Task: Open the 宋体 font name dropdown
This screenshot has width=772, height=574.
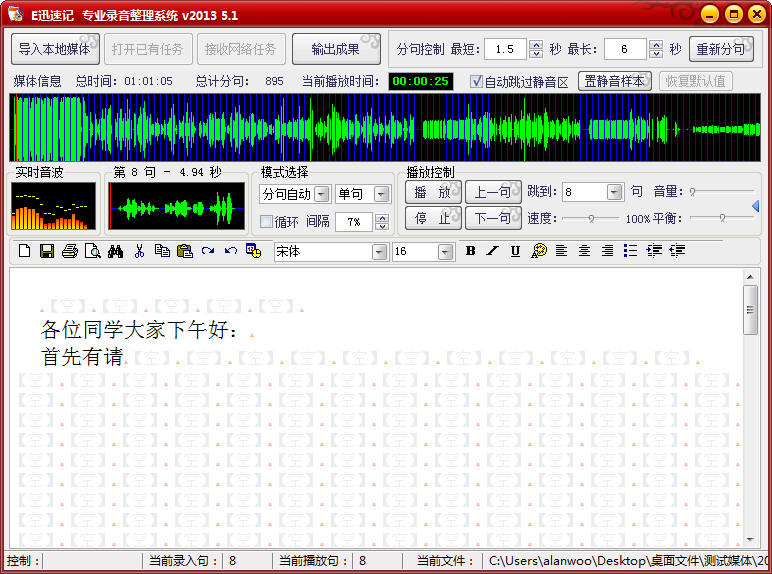Action: click(379, 252)
